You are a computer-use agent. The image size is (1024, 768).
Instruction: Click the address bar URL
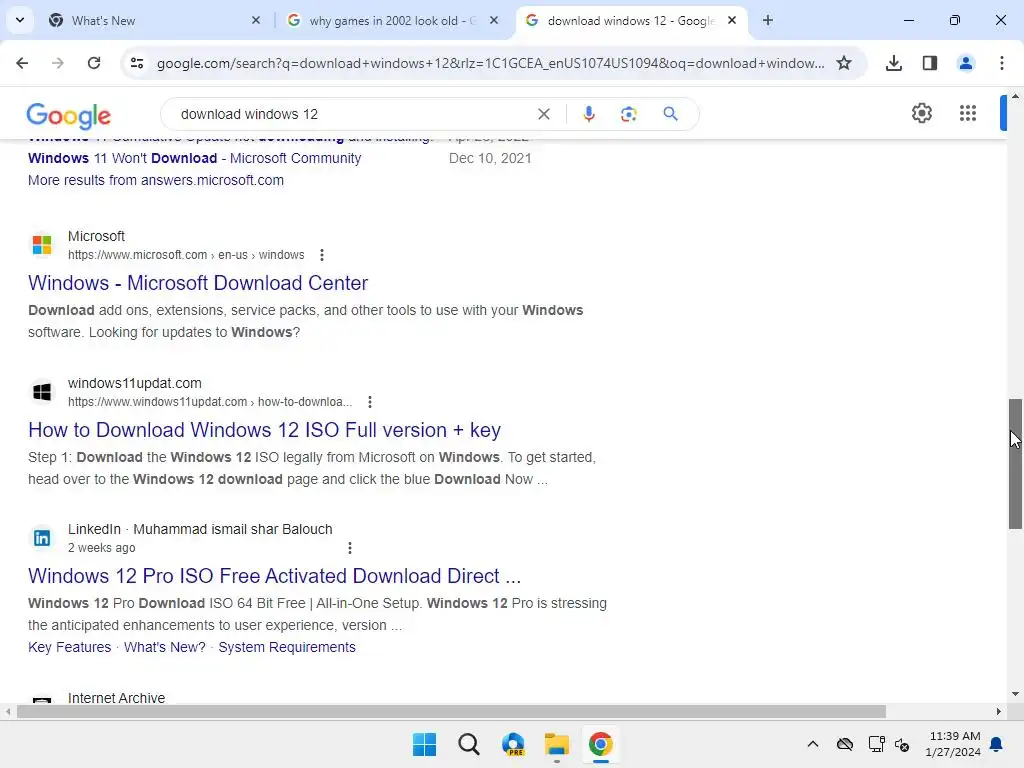click(x=490, y=63)
